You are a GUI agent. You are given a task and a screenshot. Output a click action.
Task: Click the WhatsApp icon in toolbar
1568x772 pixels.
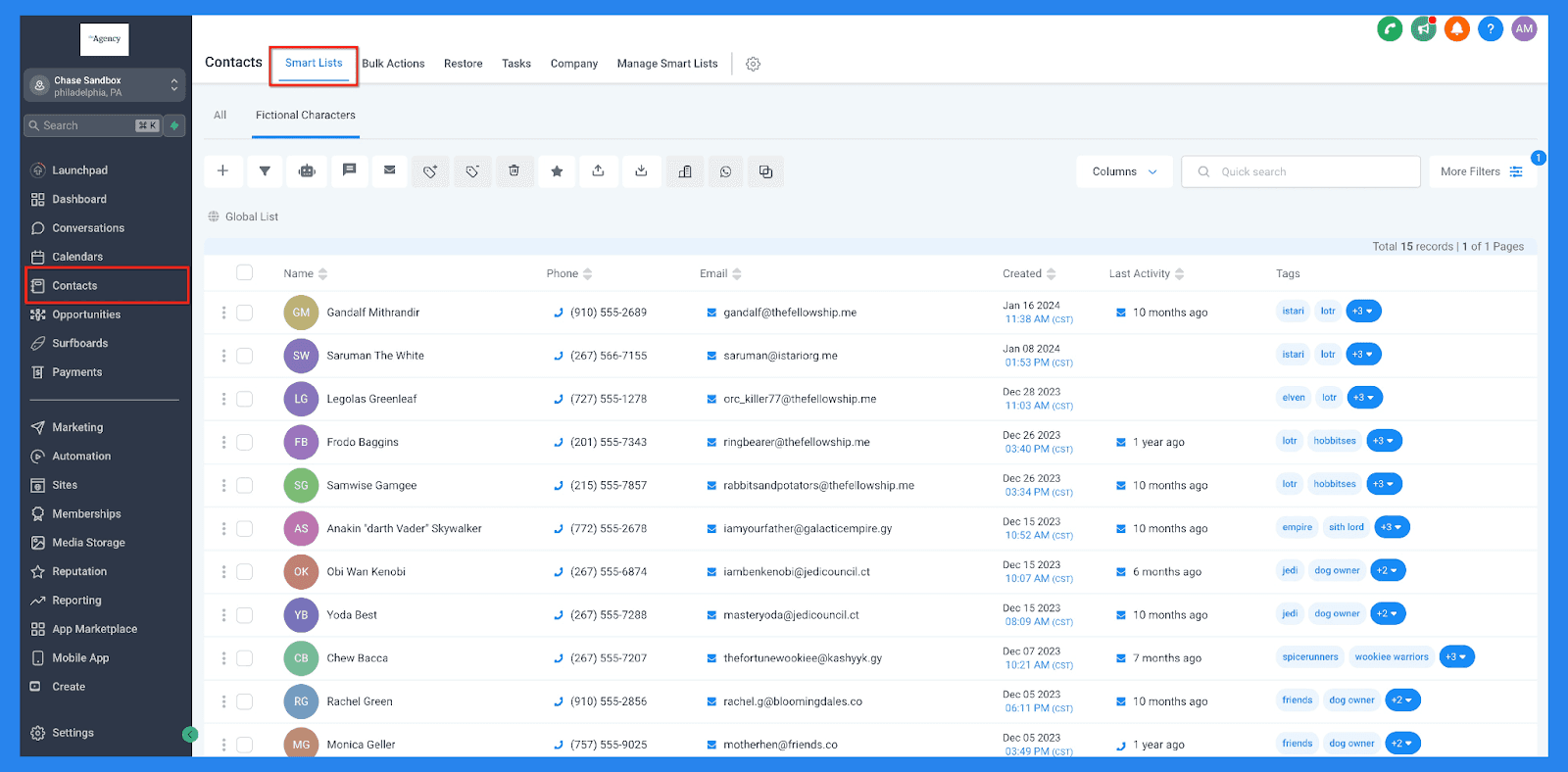pos(726,171)
